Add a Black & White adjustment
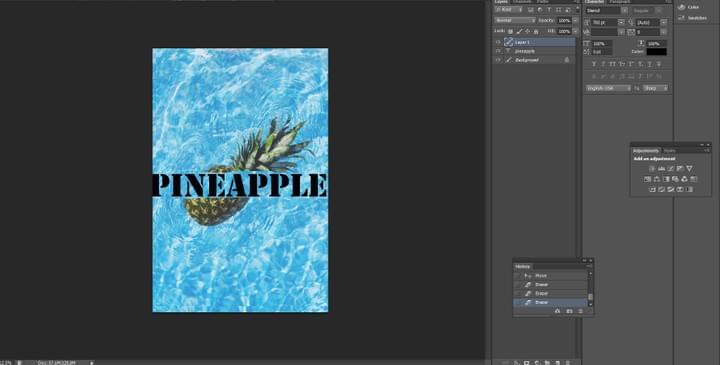This screenshot has height=365, width=720. coord(666,179)
